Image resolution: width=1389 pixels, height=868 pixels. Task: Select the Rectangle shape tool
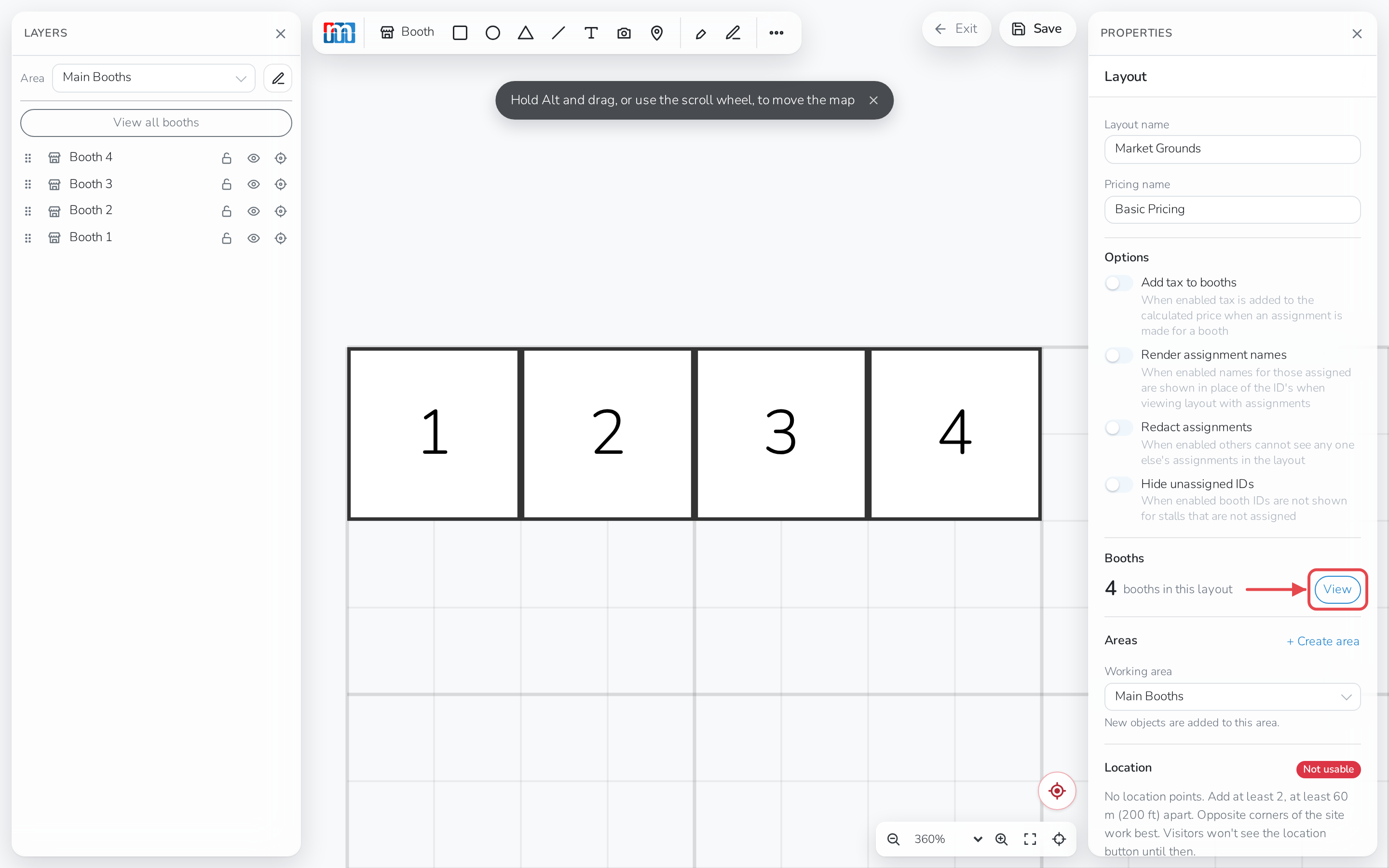point(460,33)
